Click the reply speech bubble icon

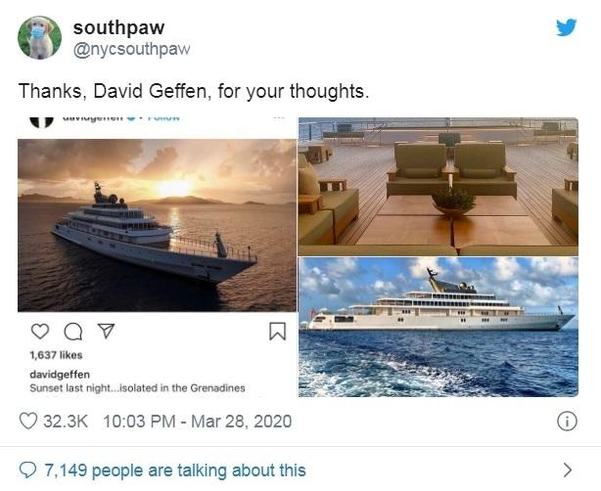(x=27, y=470)
